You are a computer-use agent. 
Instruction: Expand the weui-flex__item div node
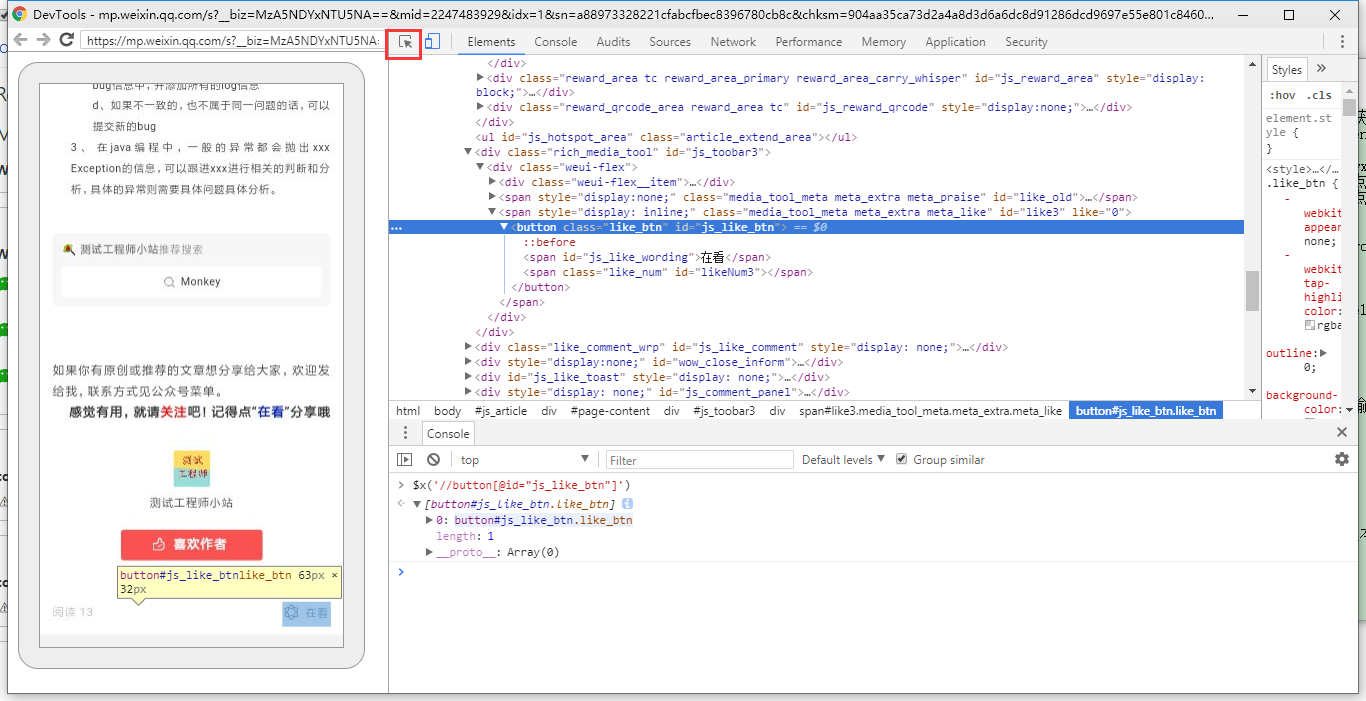(493, 183)
